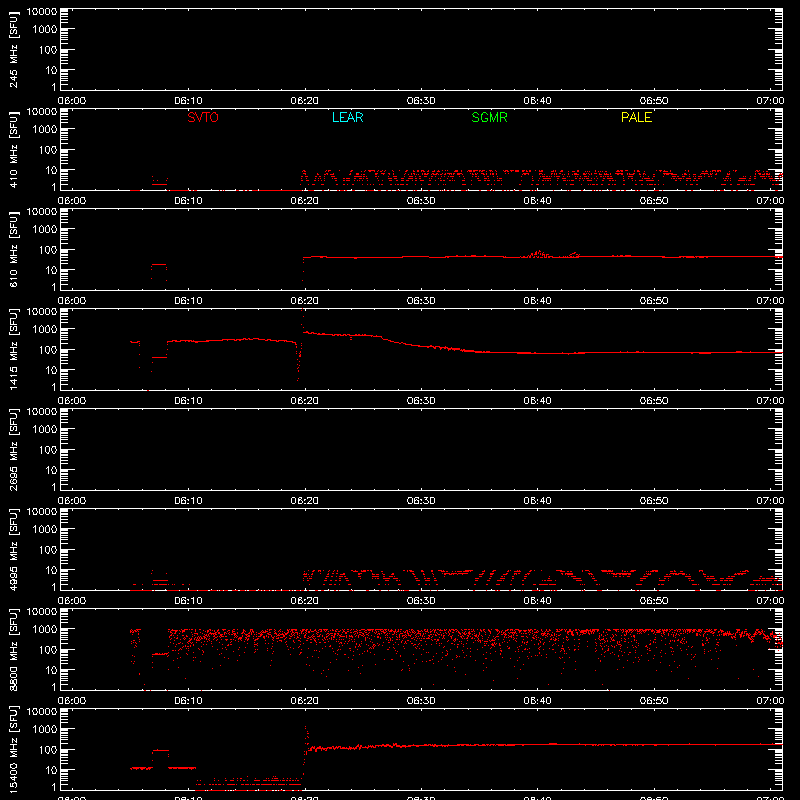
Task: Click 06:10 tick under the 1415 MHz panel
Action: click(x=188, y=401)
